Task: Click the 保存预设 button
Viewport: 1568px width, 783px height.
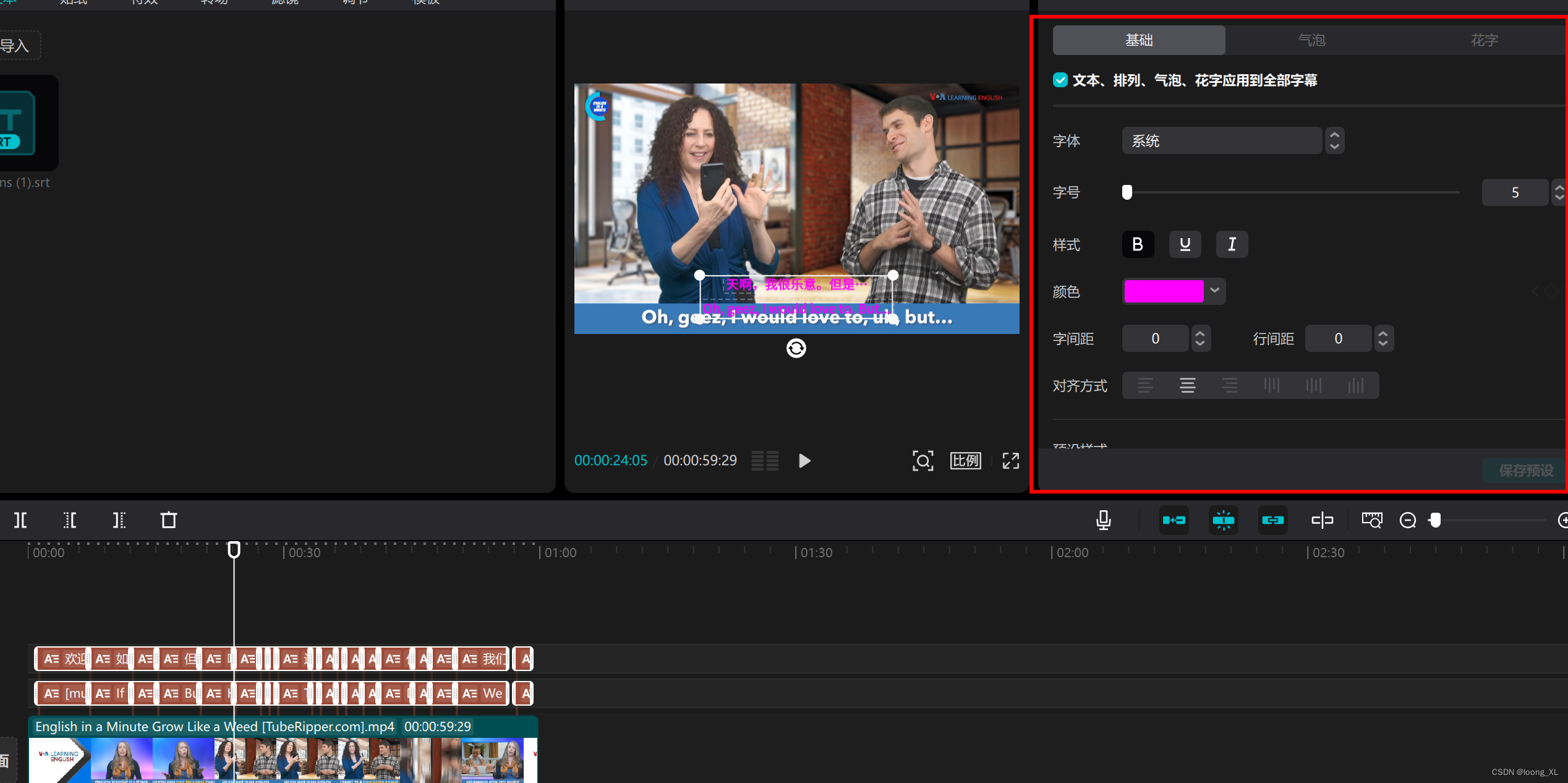Action: 1525,471
